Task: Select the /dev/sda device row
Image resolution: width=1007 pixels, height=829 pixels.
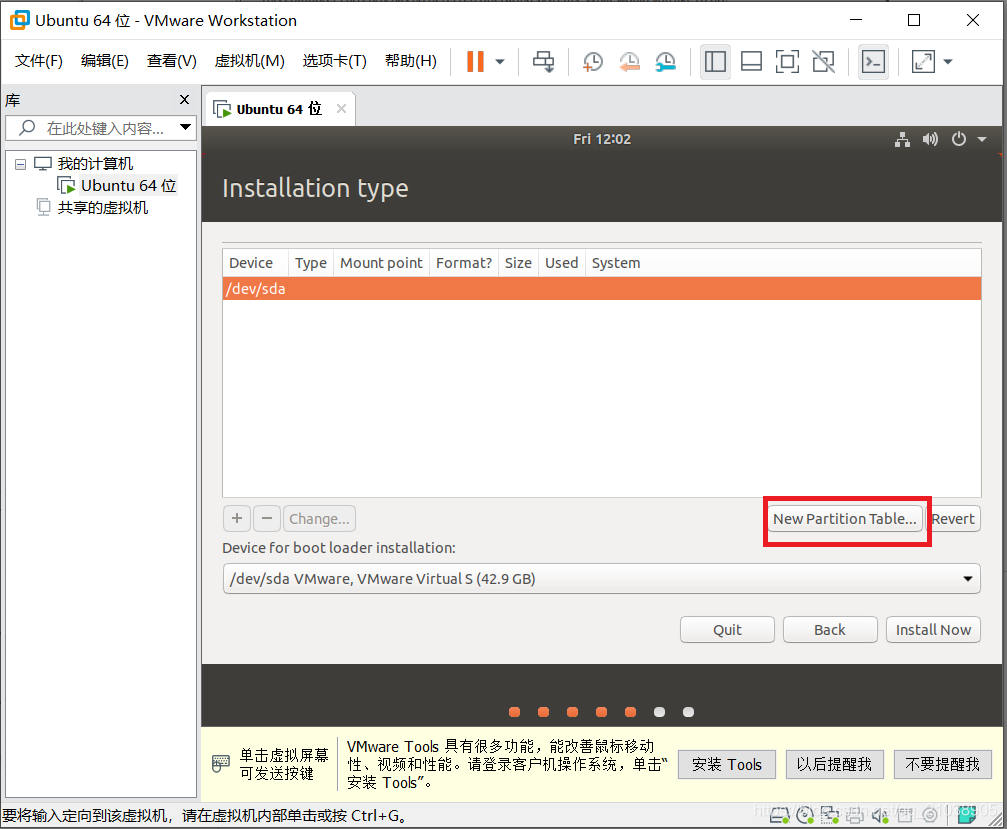Action: click(602, 289)
